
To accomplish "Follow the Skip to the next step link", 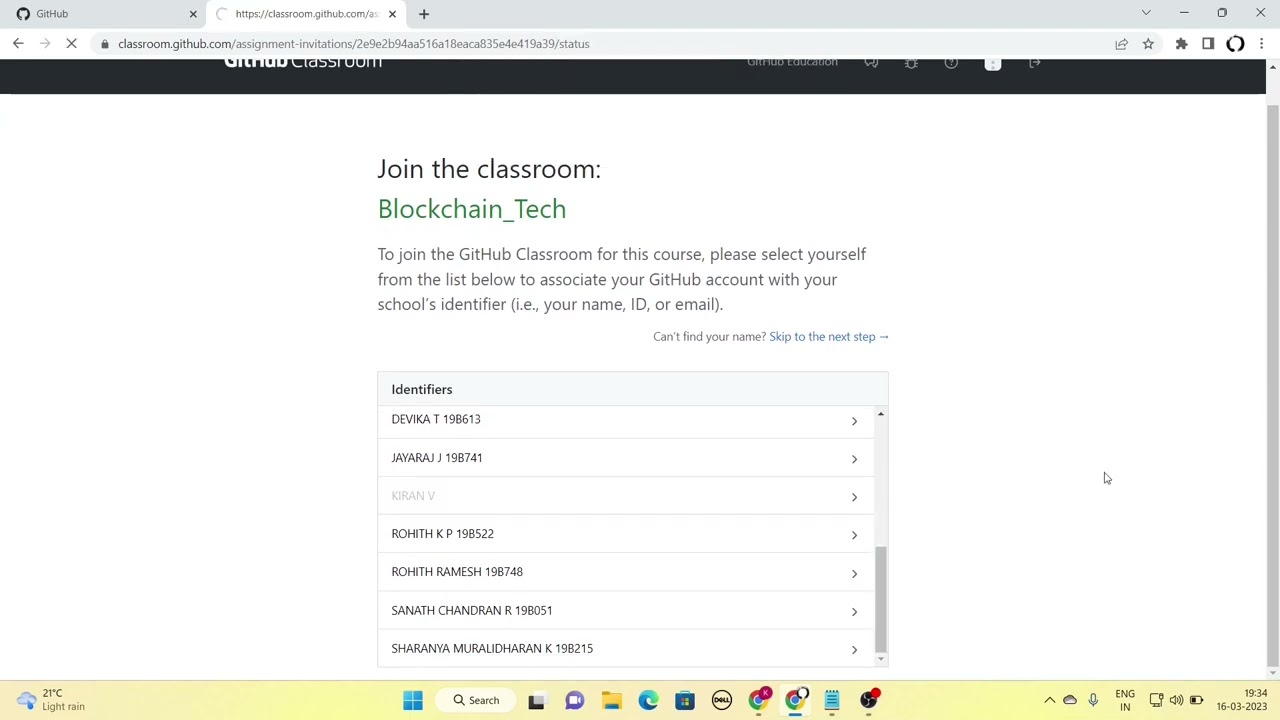I will coord(829,337).
